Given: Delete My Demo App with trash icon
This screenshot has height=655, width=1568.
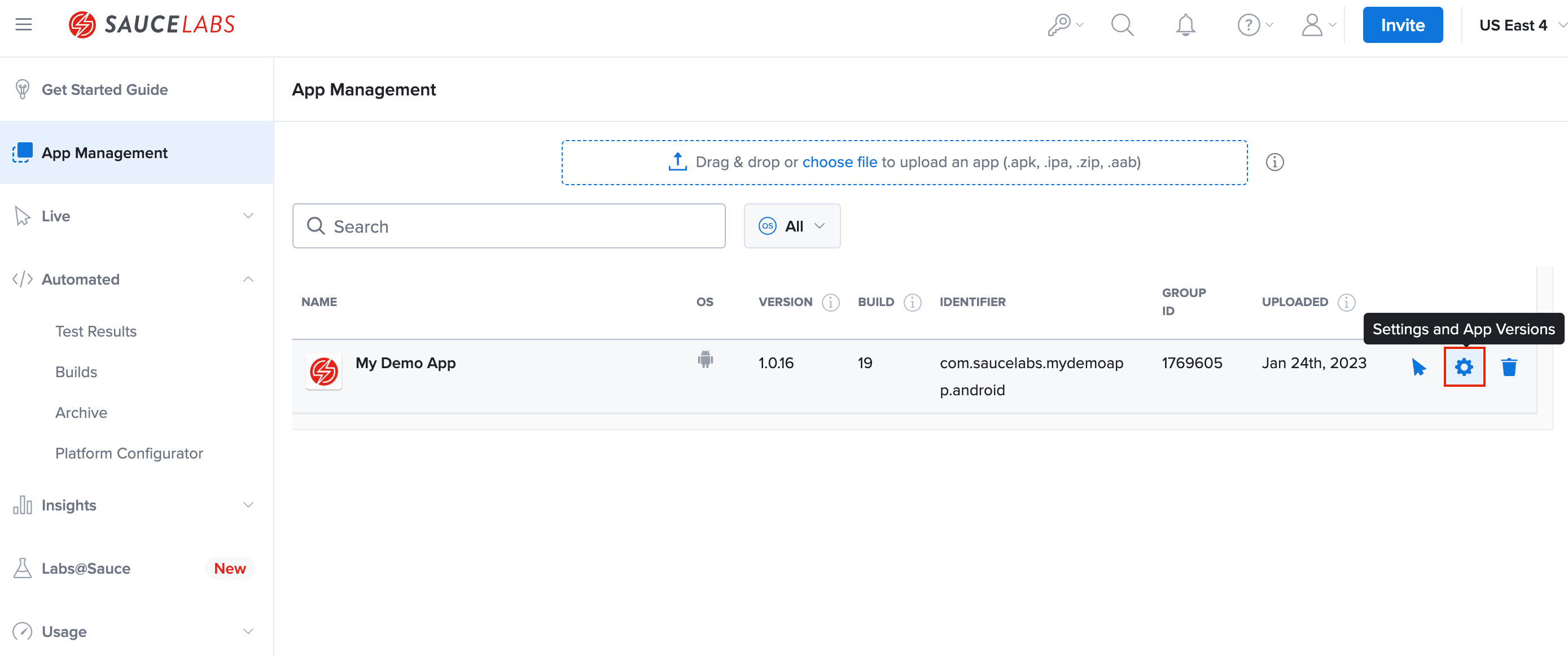Looking at the screenshot, I should (1508, 367).
